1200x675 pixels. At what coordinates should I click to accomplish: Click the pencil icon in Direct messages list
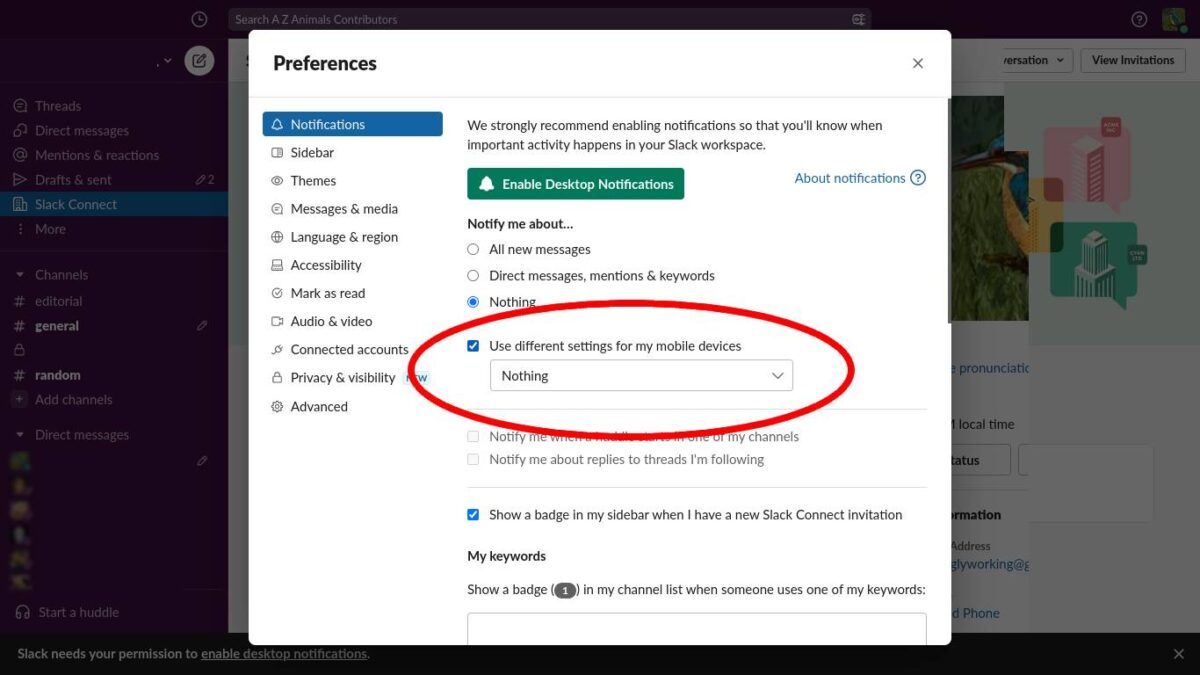202,461
